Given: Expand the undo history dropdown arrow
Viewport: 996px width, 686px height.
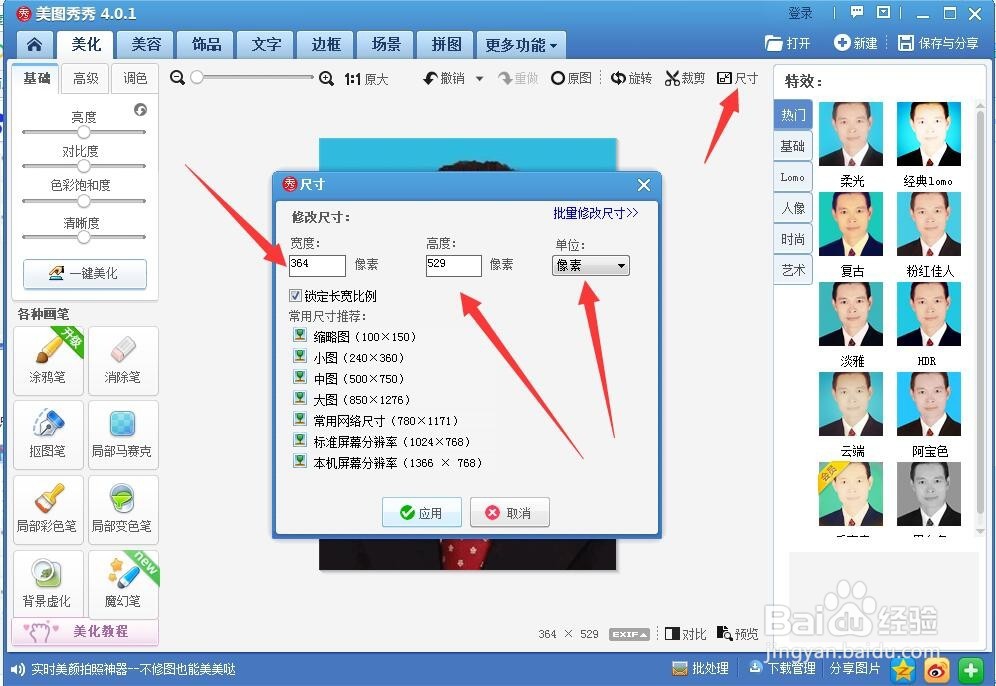Looking at the screenshot, I should (x=480, y=79).
